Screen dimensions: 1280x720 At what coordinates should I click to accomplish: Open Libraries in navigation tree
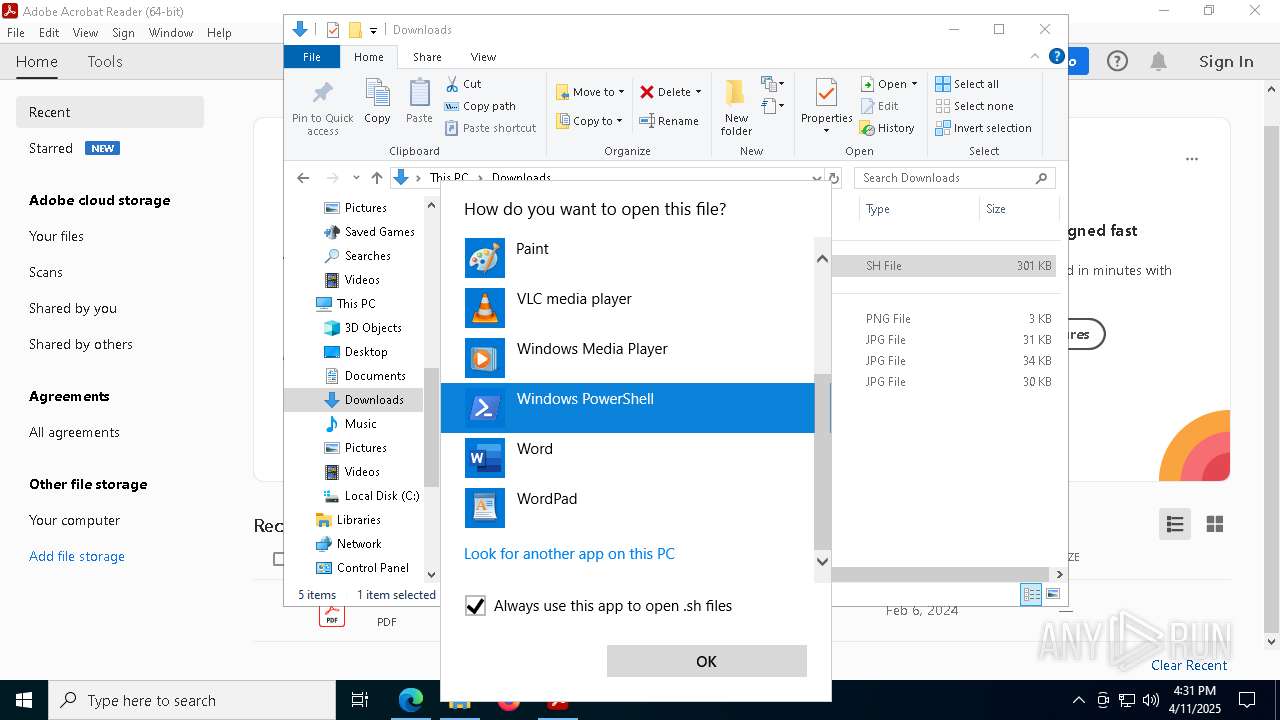pyautogui.click(x=348, y=520)
